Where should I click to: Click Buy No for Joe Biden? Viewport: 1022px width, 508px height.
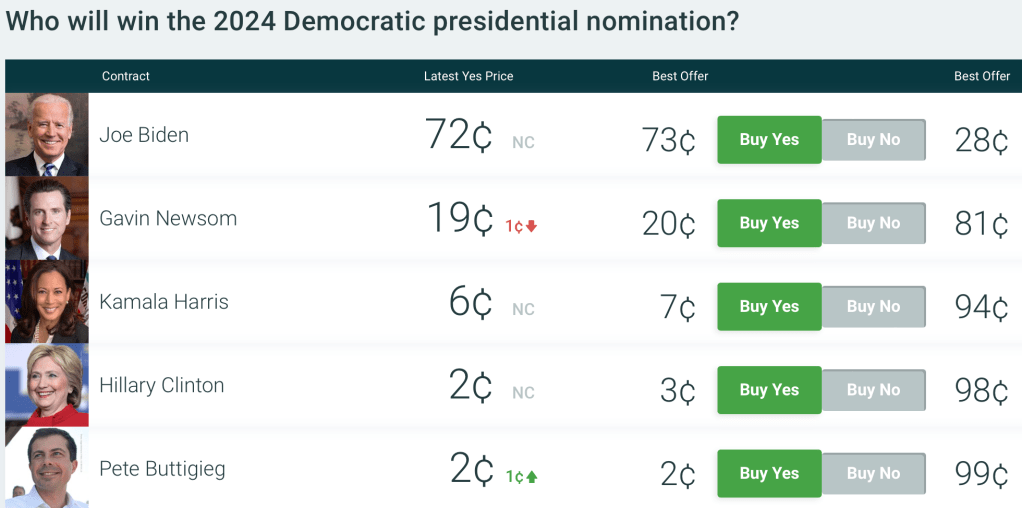pyautogui.click(x=873, y=140)
